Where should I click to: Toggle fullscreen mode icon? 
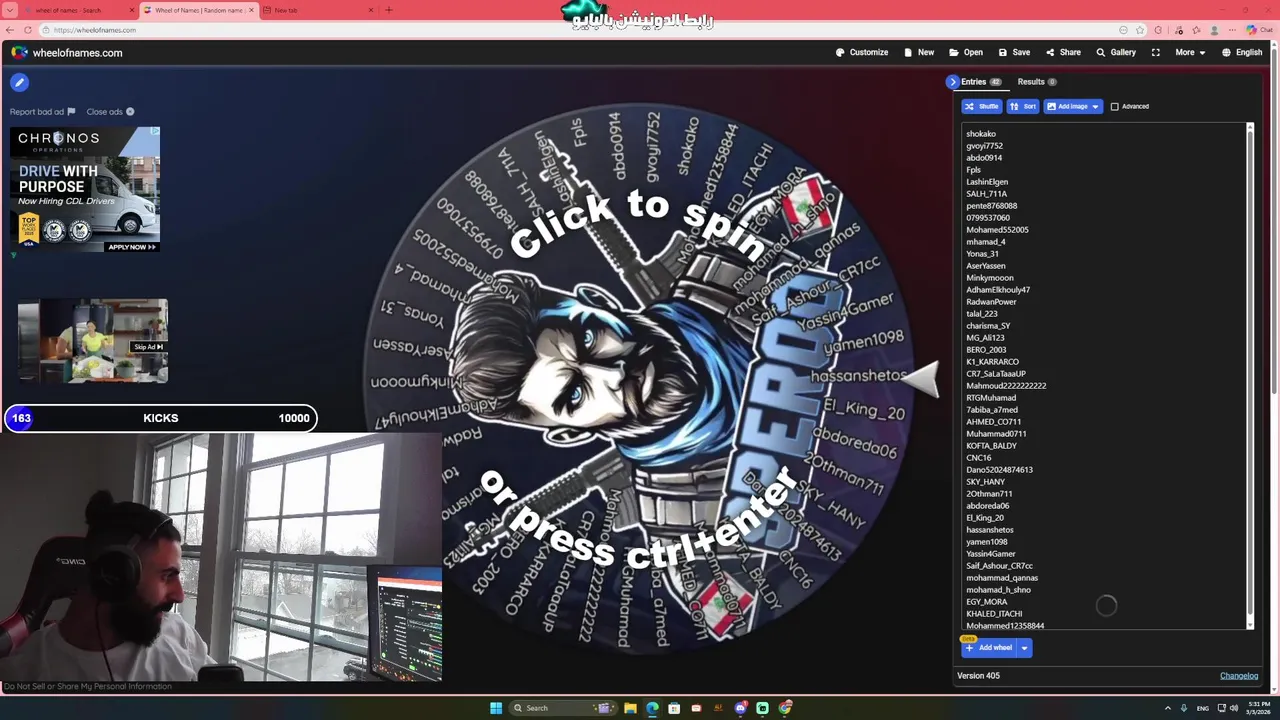point(1156,52)
